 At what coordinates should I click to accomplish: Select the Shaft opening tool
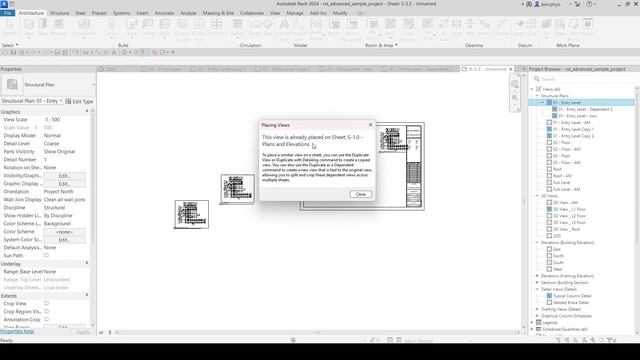click(456, 27)
